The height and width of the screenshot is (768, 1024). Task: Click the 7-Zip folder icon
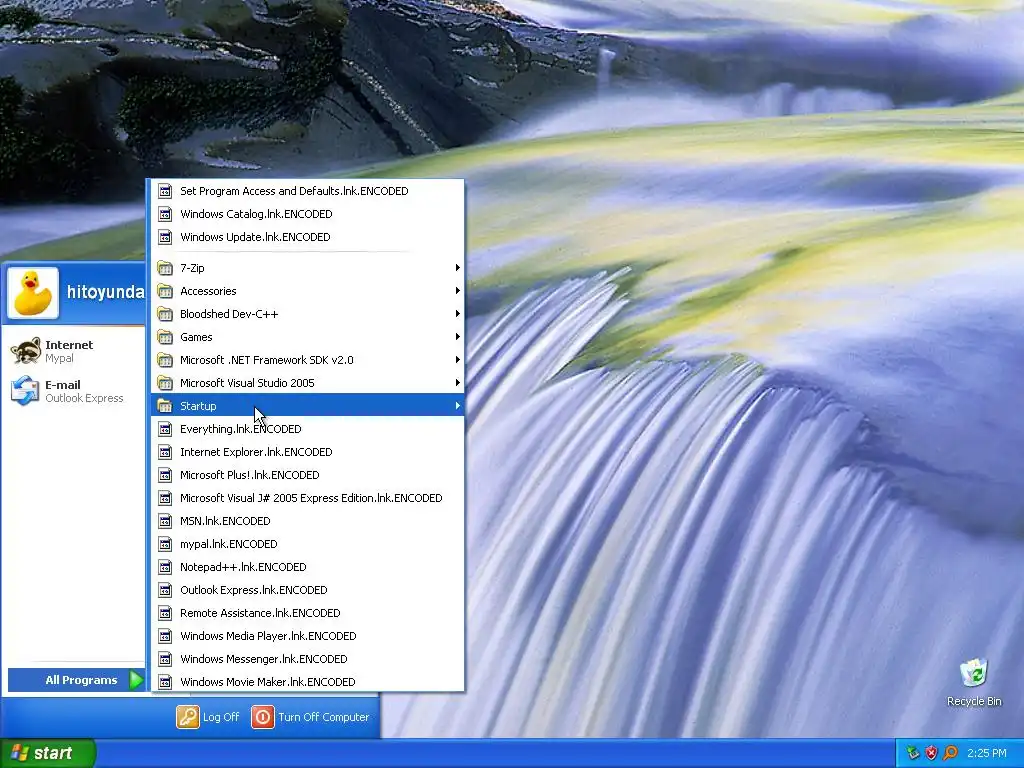(x=165, y=268)
